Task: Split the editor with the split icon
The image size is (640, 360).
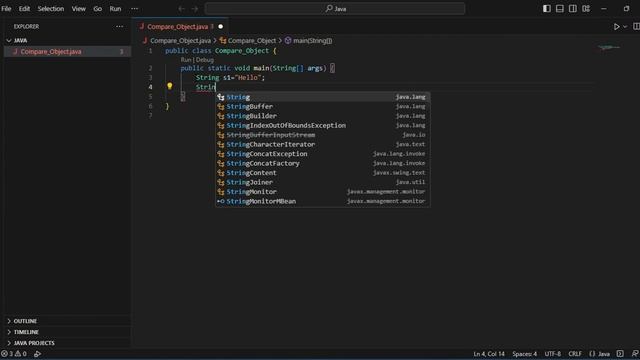Action: click(x=636, y=27)
